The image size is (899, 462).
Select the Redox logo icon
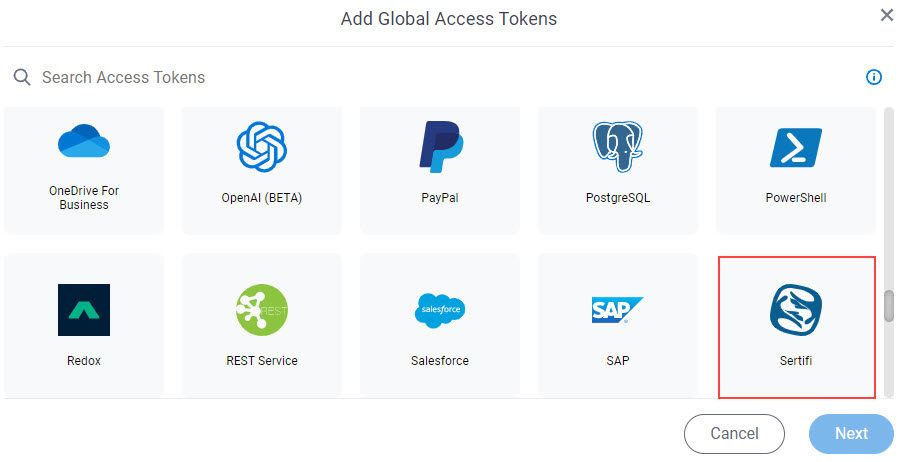(84, 310)
